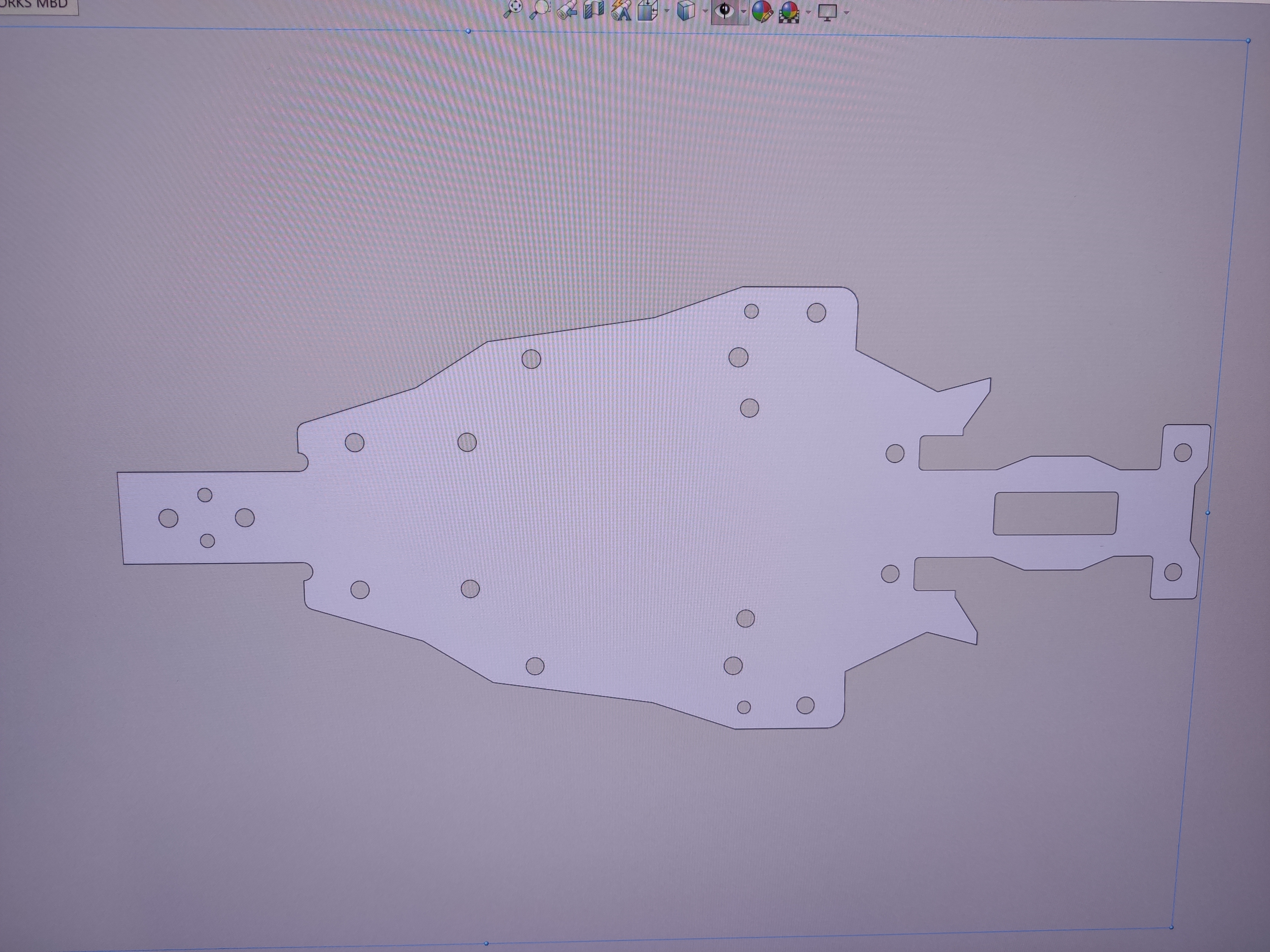The width and height of the screenshot is (1270, 952).
Task: Click the Previous View icon
Action: coord(567,9)
